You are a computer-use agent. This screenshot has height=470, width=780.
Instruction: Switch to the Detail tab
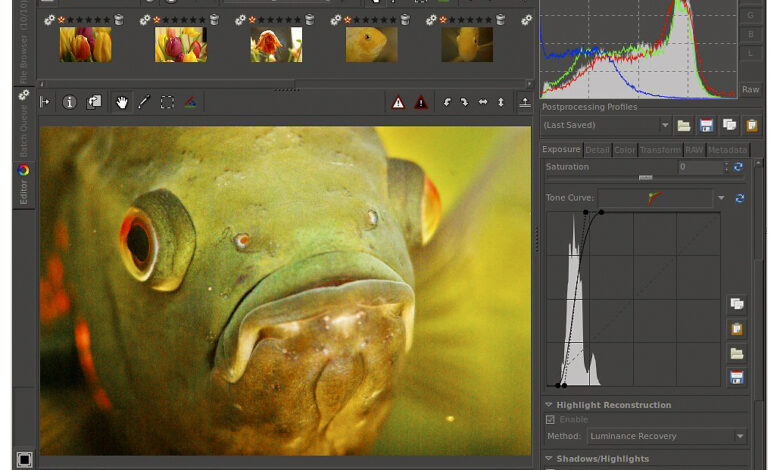(597, 150)
